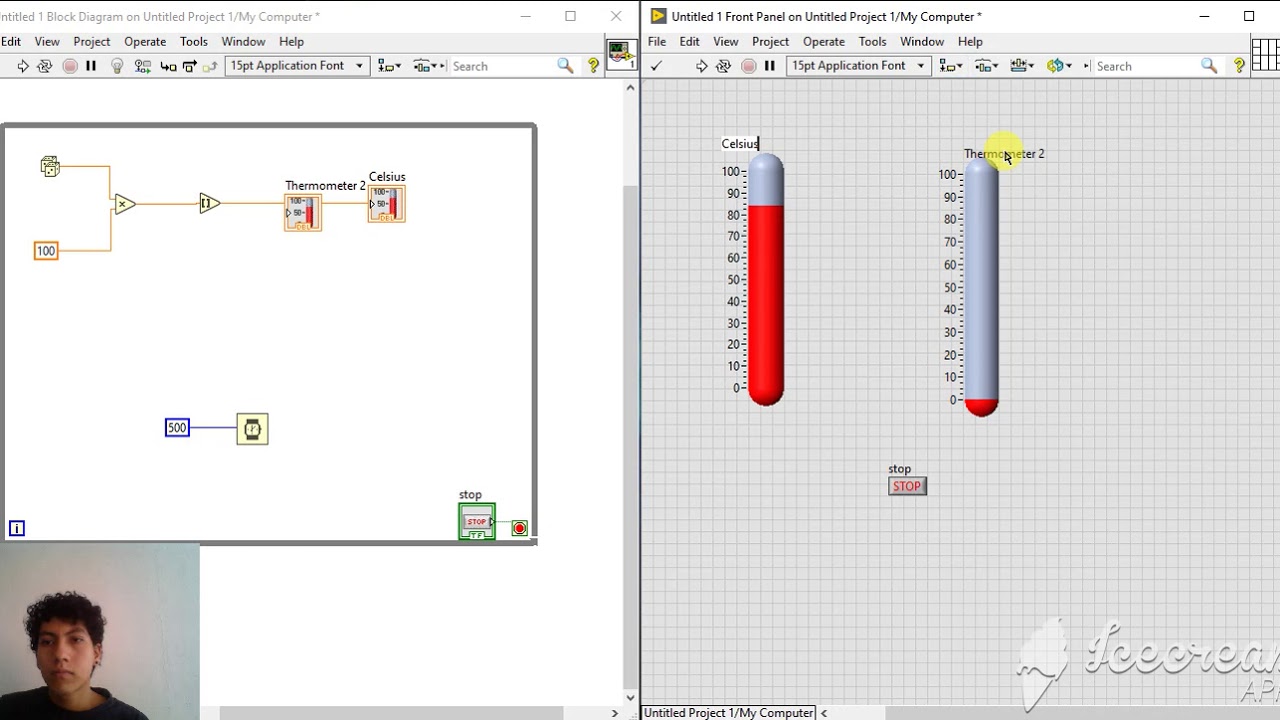This screenshot has height=720, width=1280.
Task: Click the Thermometer 2 indicator column
Action: (x=981, y=285)
